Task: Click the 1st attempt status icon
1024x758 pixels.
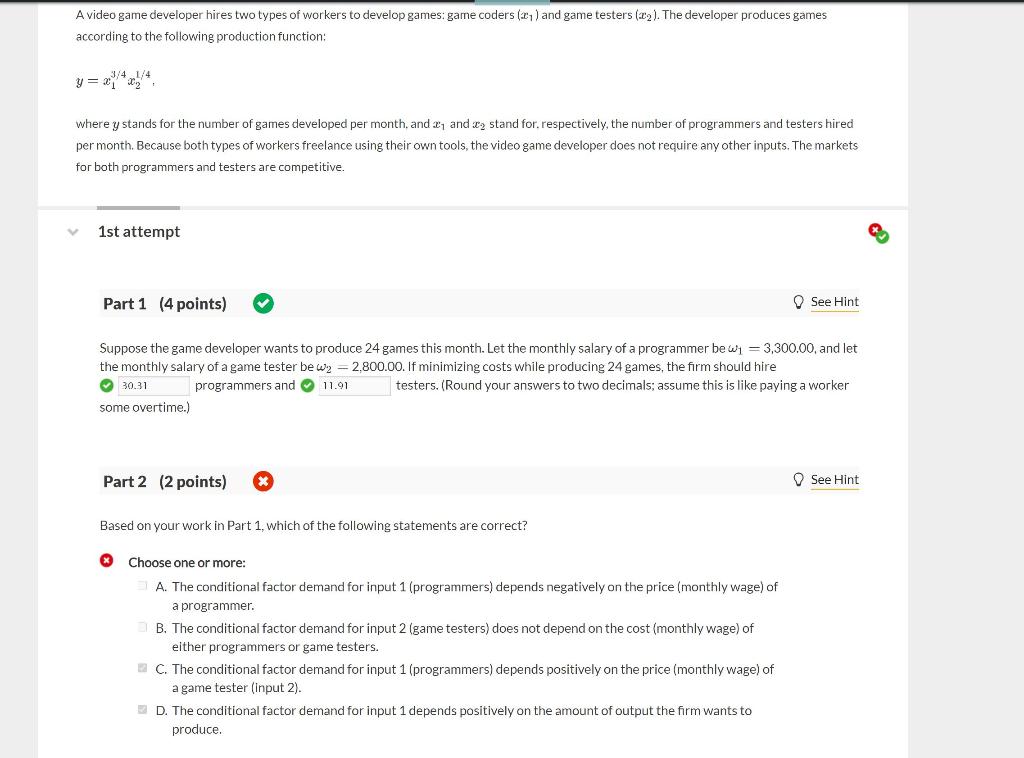Action: point(878,233)
